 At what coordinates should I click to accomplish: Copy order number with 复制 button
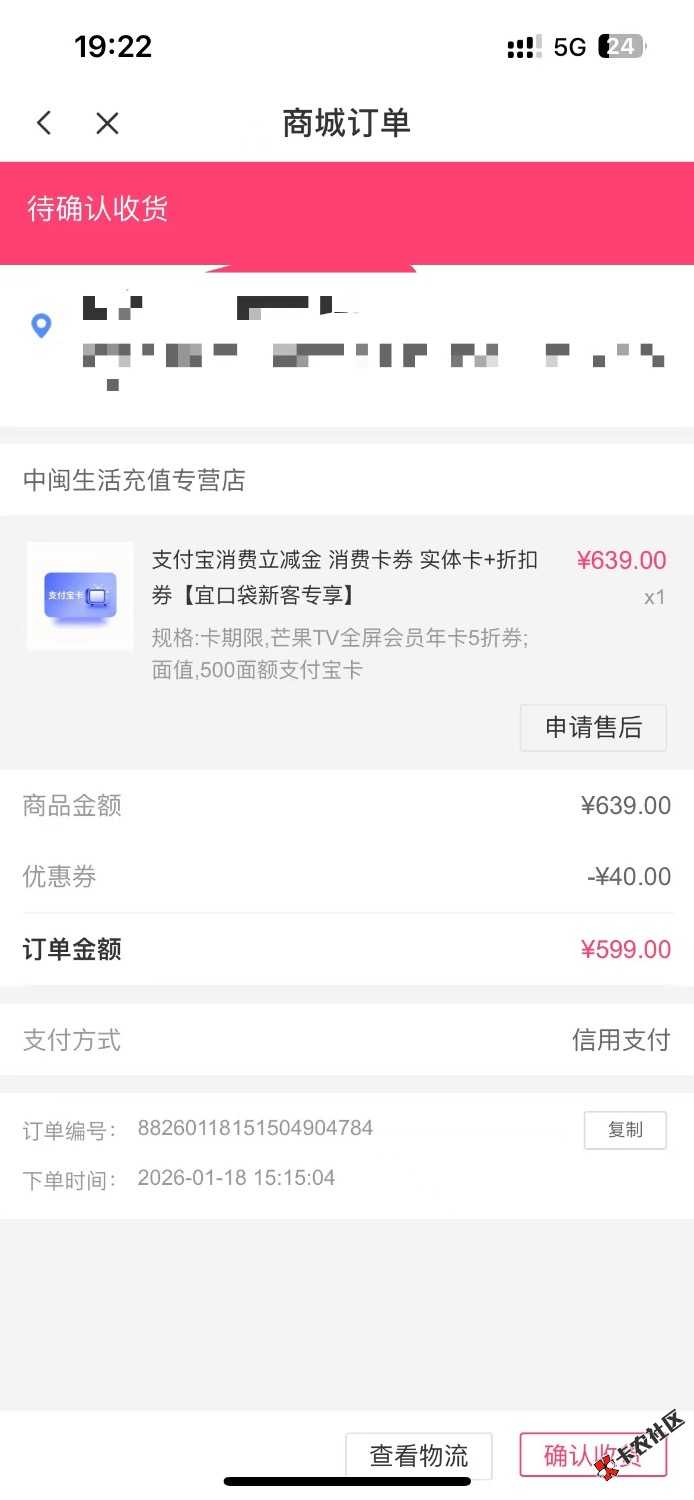[625, 1130]
